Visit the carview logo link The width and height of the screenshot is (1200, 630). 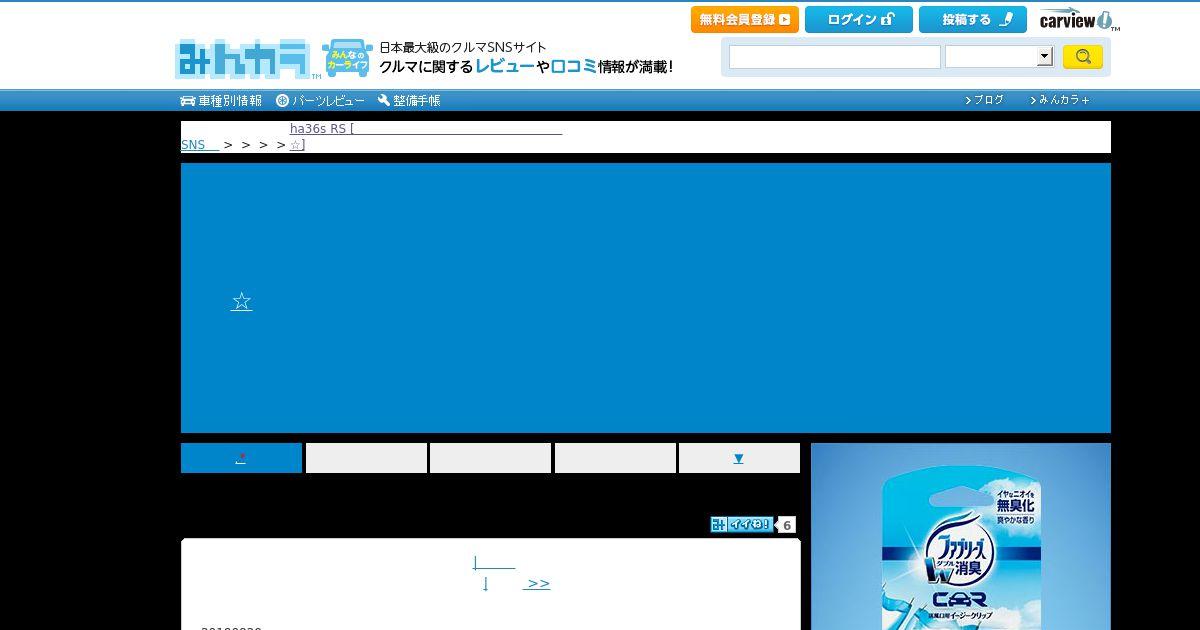[x=1078, y=20]
